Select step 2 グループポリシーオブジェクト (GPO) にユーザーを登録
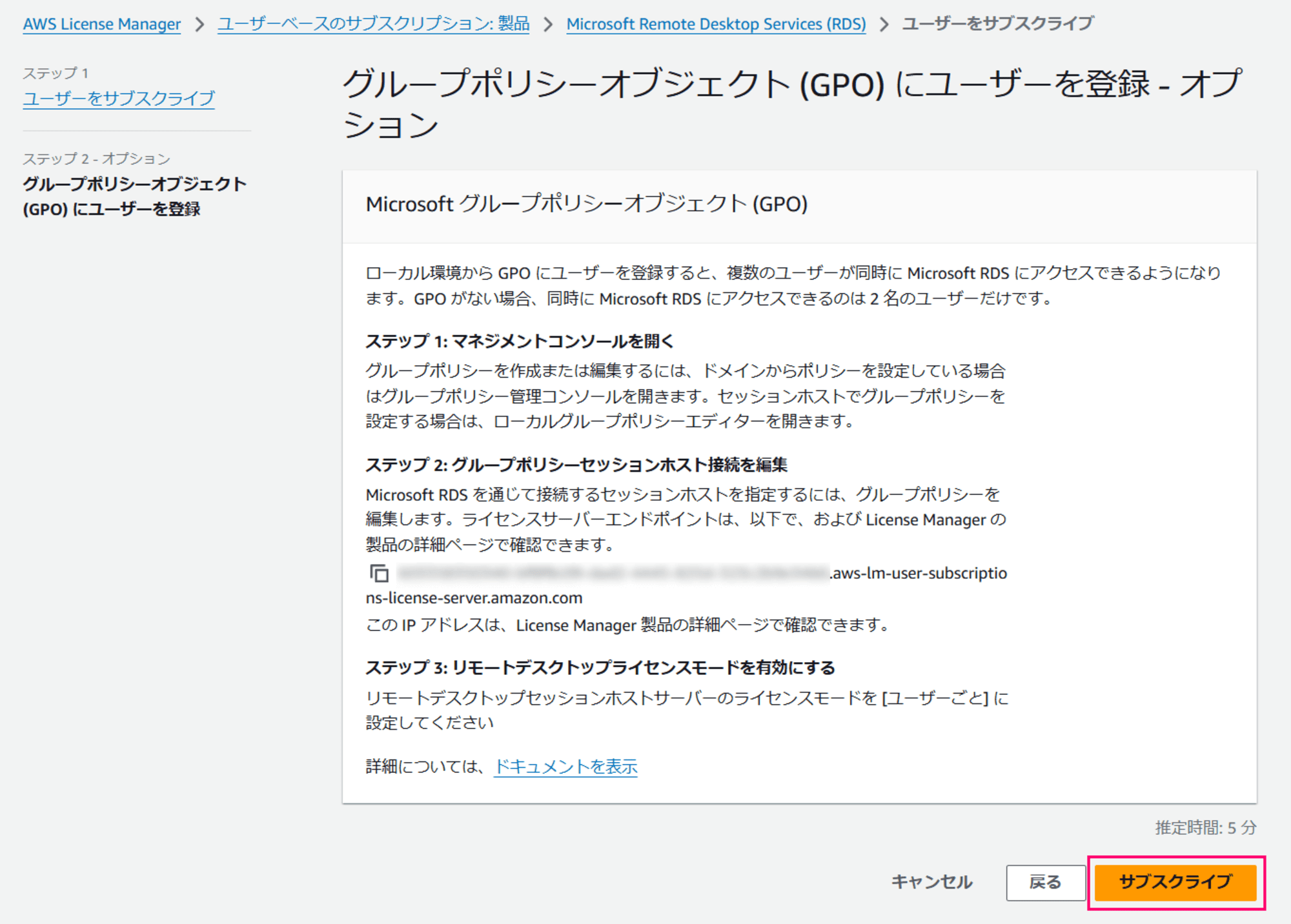The image size is (1291, 924). [x=134, y=196]
